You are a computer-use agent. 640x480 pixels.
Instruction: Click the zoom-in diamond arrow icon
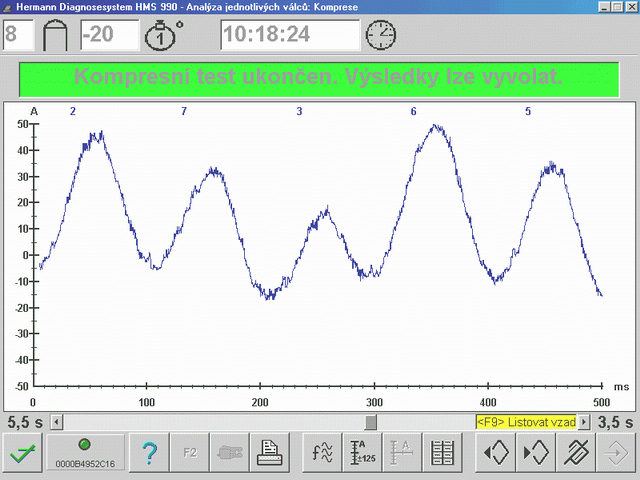click(536, 453)
